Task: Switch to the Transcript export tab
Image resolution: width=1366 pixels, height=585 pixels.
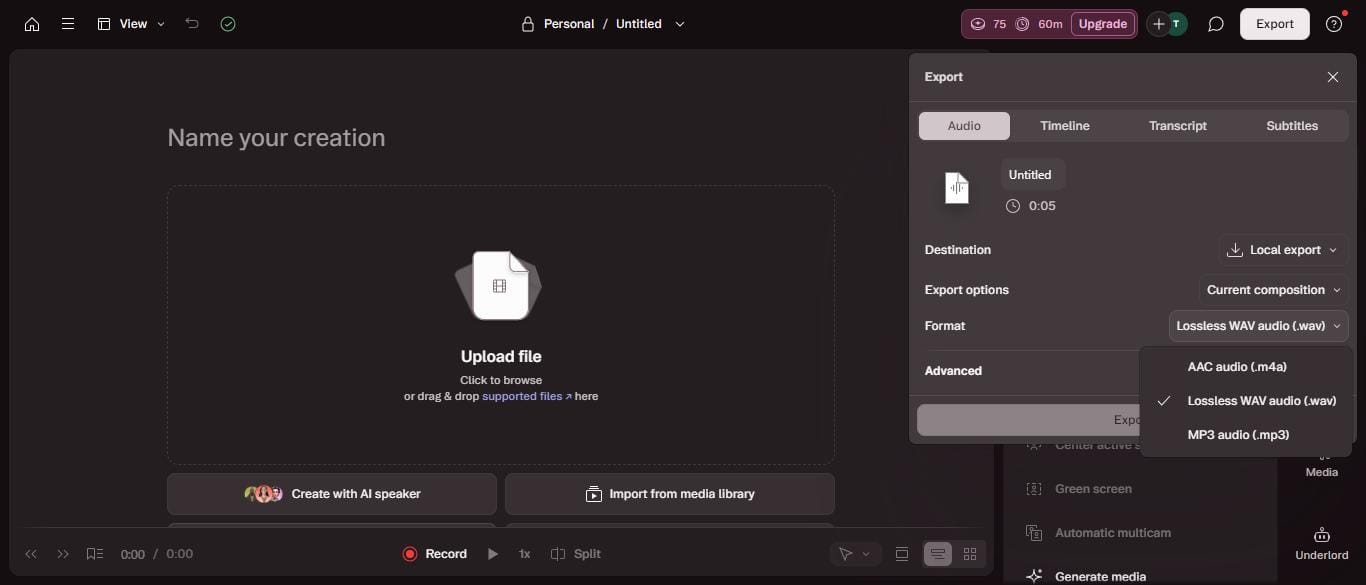Action: [1178, 126]
